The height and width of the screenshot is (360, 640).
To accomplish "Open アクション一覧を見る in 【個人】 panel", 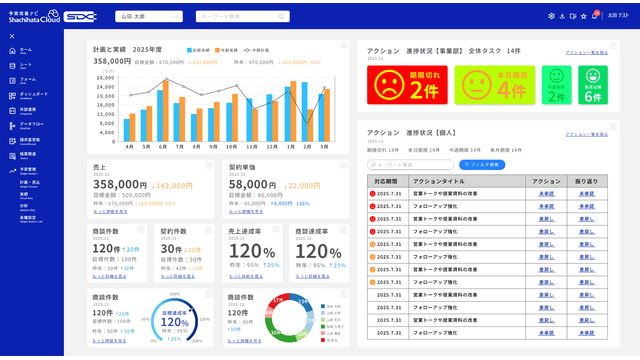I will click(x=587, y=134).
